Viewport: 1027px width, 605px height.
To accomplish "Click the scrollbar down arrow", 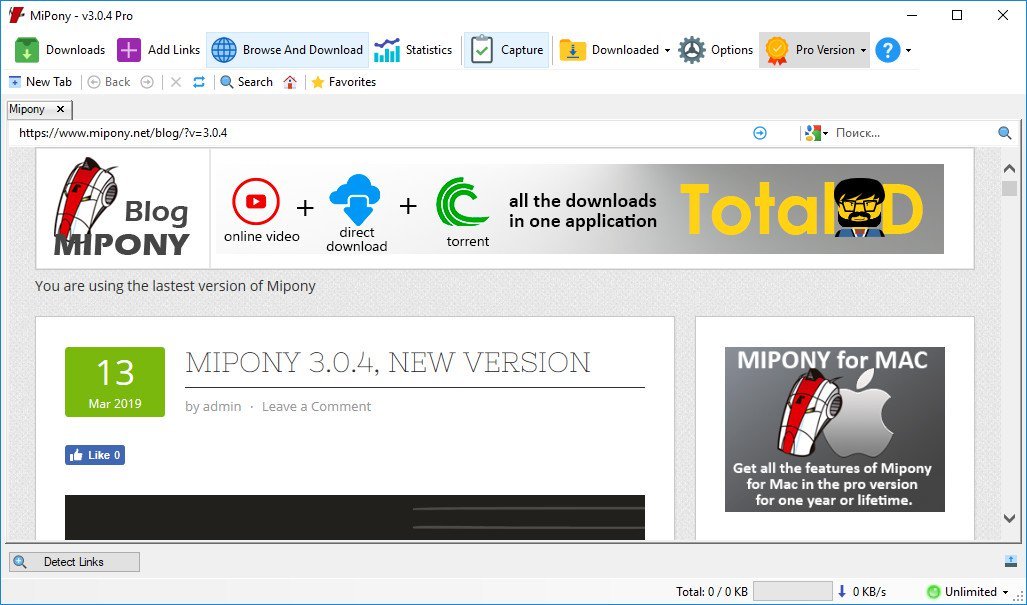I will [1009, 518].
